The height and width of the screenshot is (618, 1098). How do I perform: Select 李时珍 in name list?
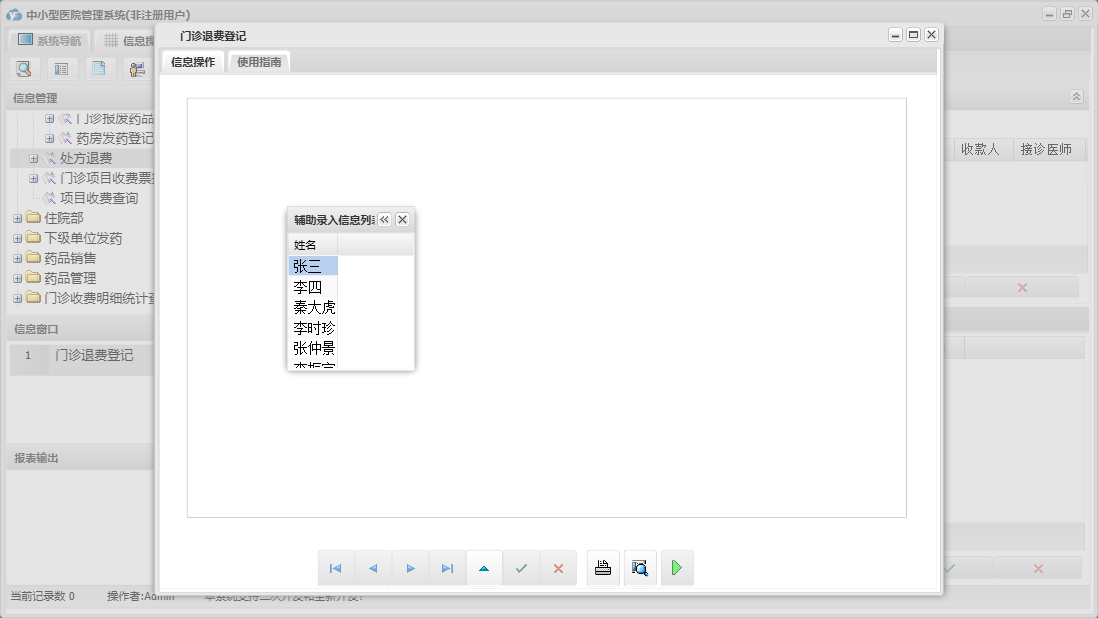tap(313, 328)
